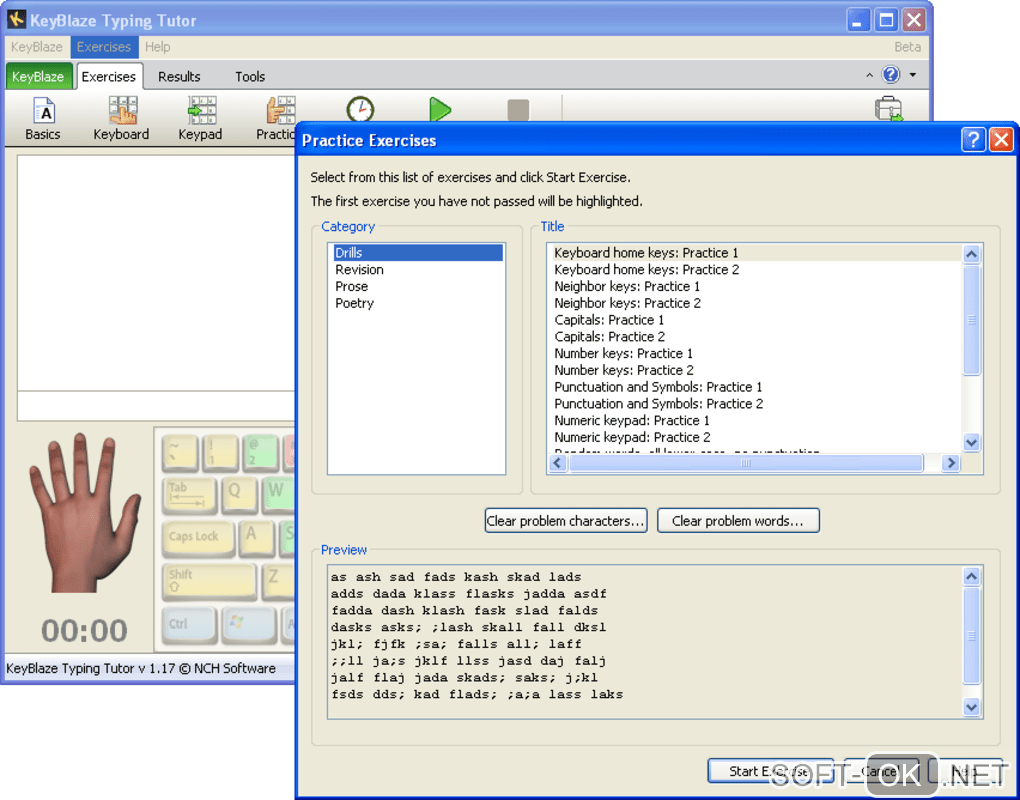The image size is (1020, 800).
Task: Open the Help menu
Action: [x=157, y=47]
